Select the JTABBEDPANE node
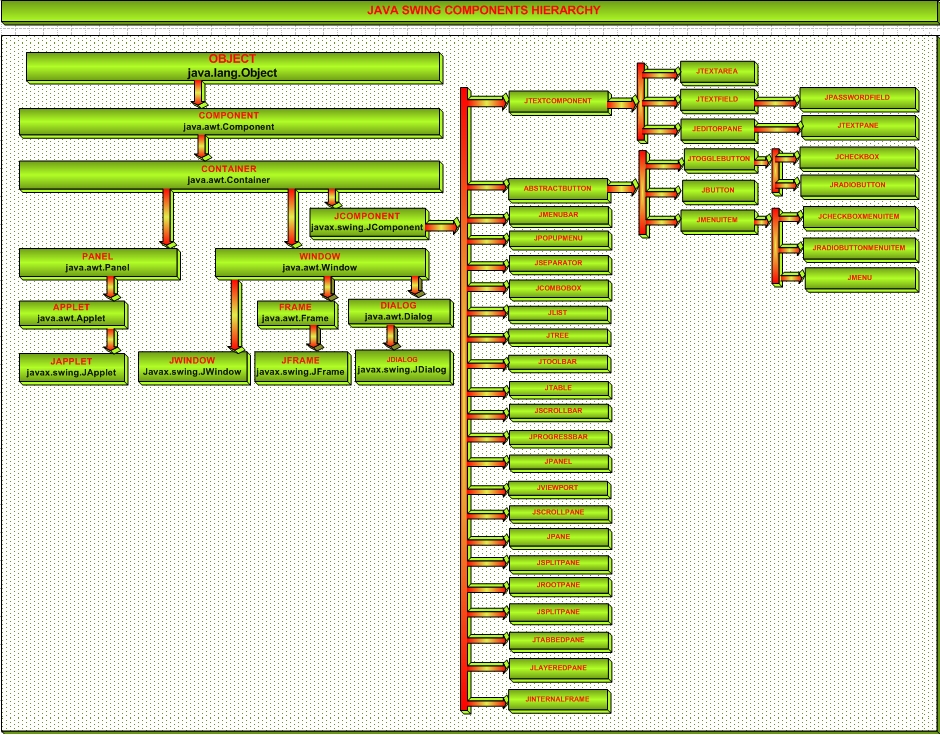 [x=559, y=641]
